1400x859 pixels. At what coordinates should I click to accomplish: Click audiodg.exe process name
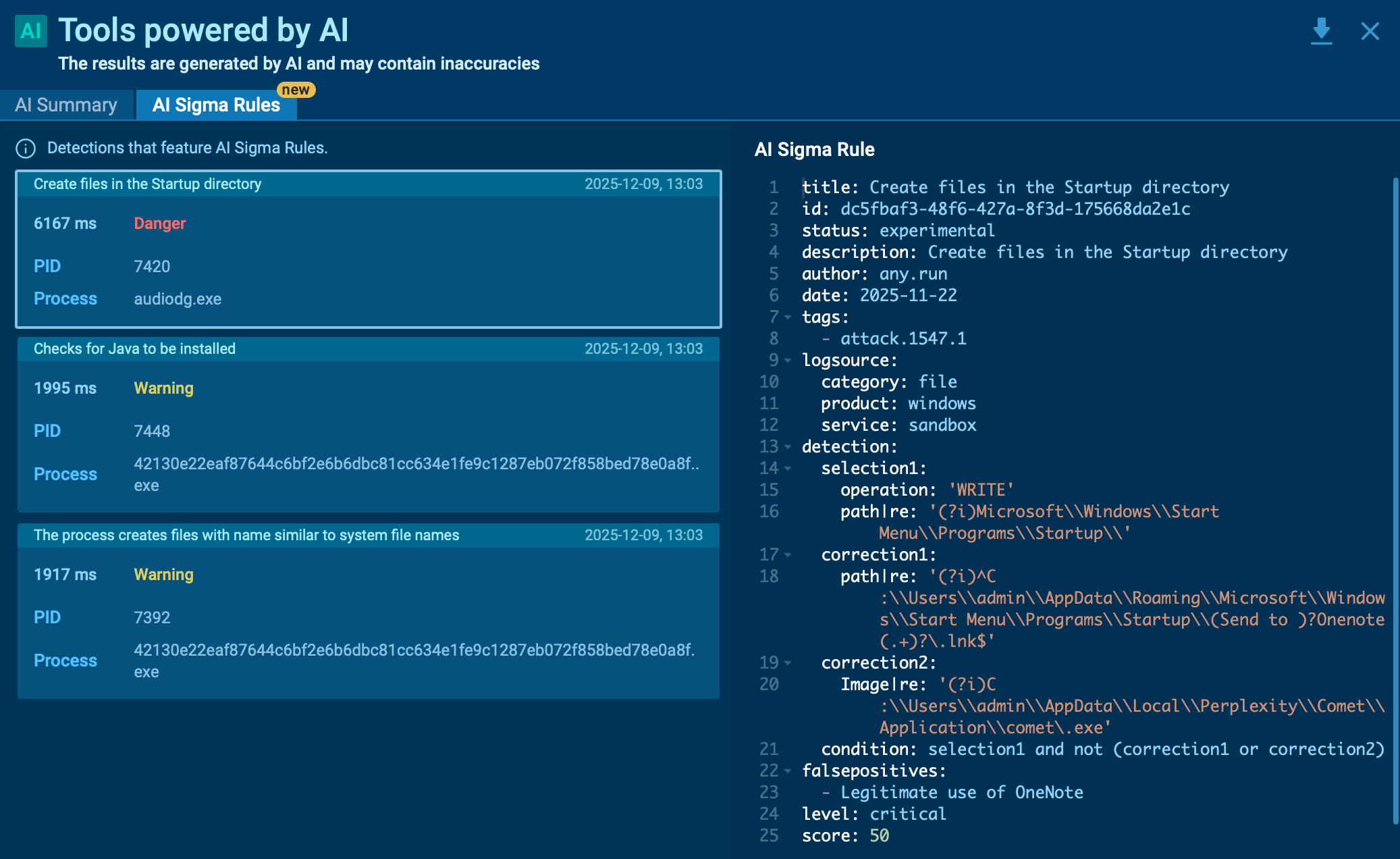click(178, 299)
